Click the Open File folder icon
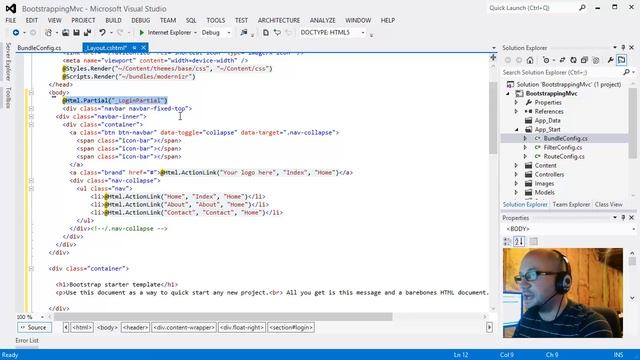 pyautogui.click(x=65, y=32)
